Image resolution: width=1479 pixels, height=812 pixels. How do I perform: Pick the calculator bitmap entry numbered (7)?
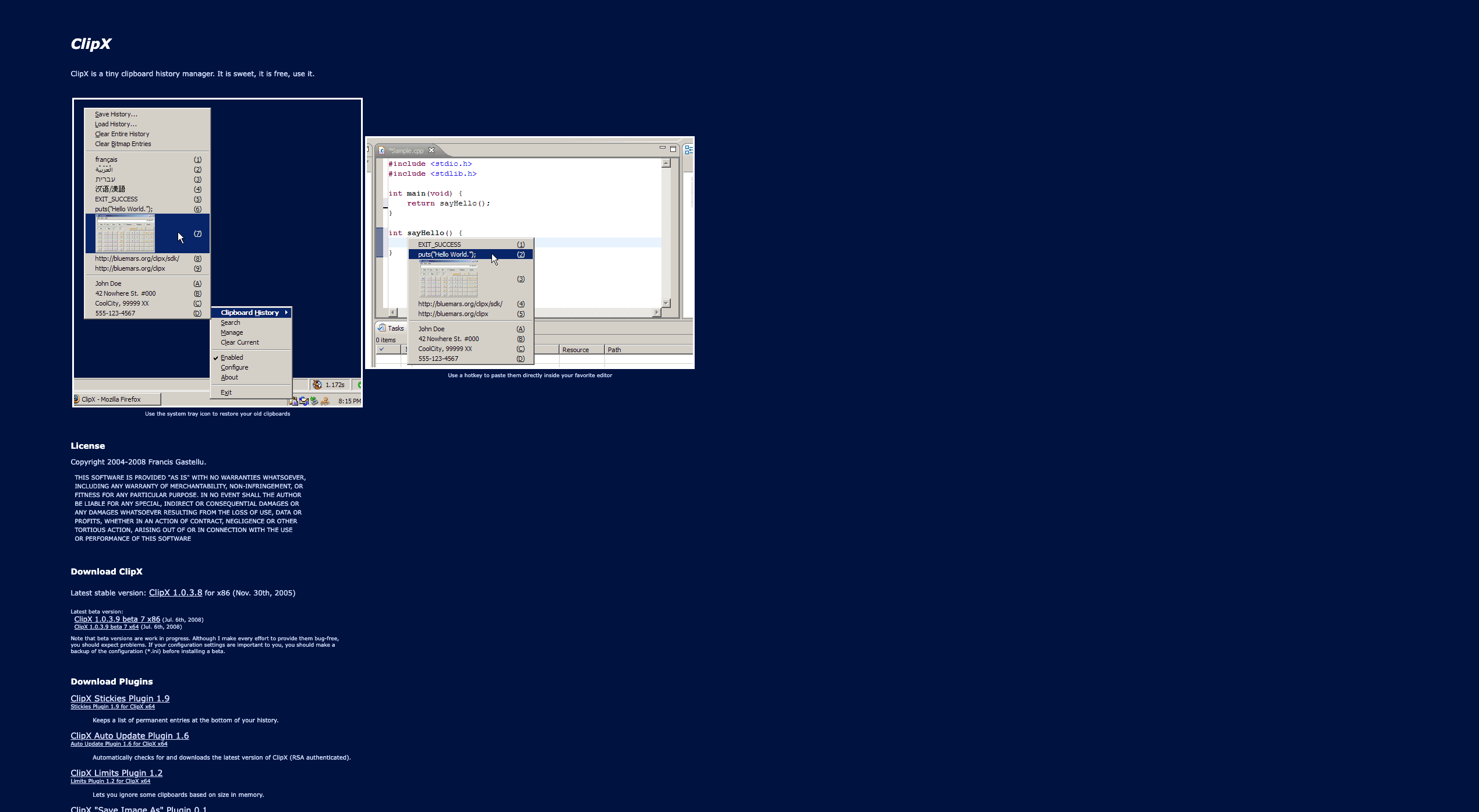[x=147, y=233]
